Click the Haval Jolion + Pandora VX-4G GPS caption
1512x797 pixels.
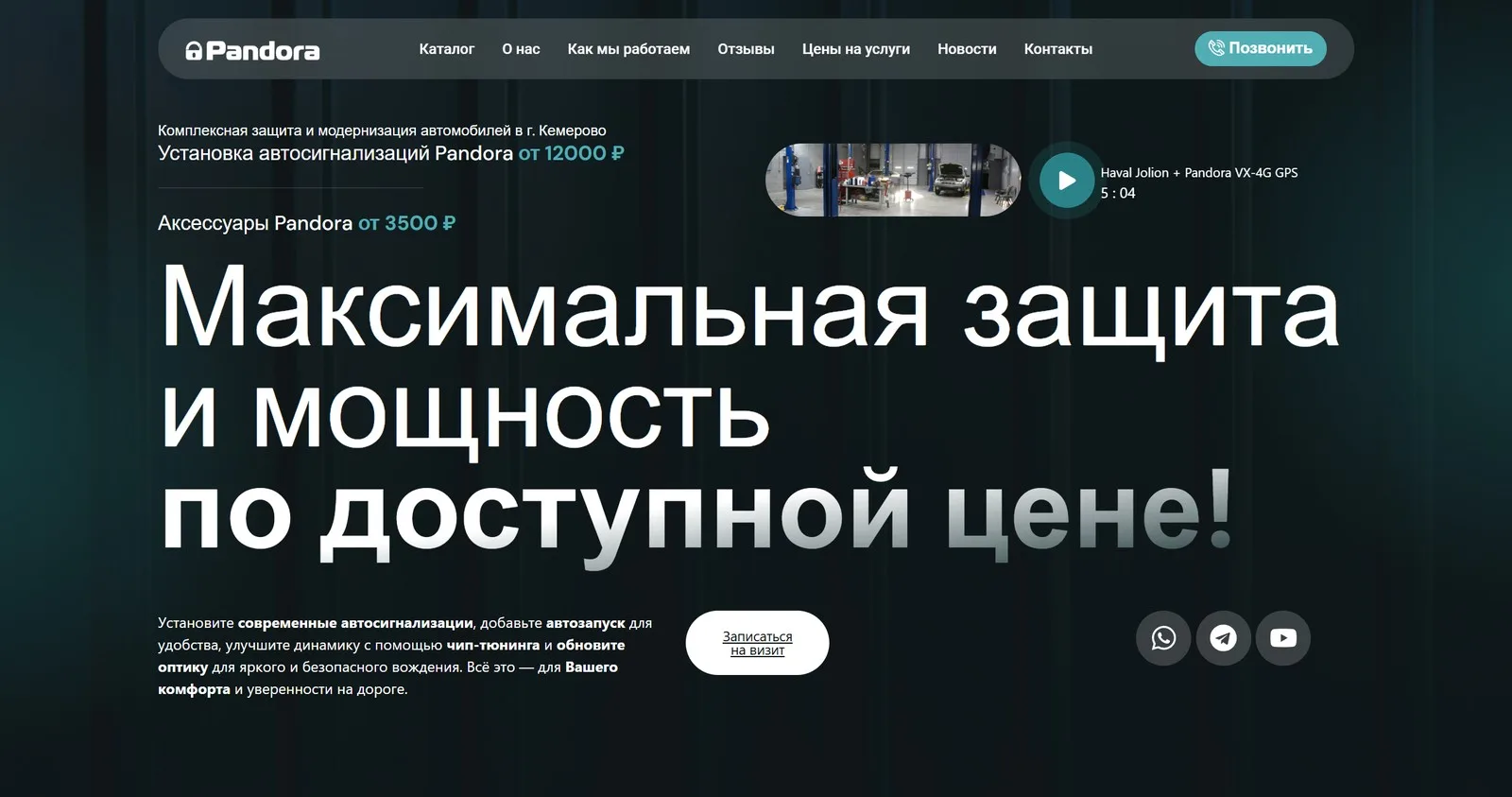point(1199,173)
